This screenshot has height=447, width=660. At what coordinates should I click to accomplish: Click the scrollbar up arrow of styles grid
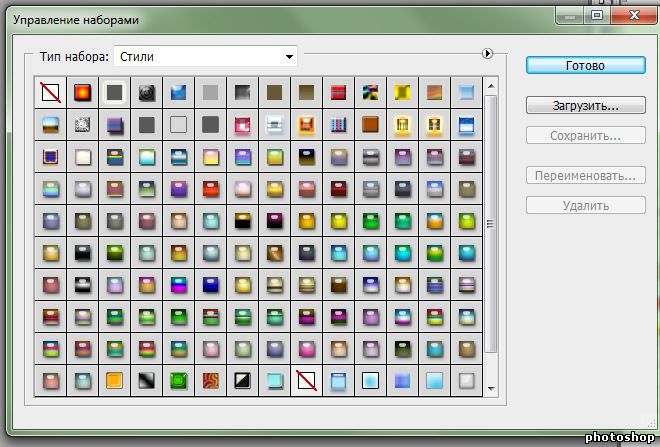[491, 86]
